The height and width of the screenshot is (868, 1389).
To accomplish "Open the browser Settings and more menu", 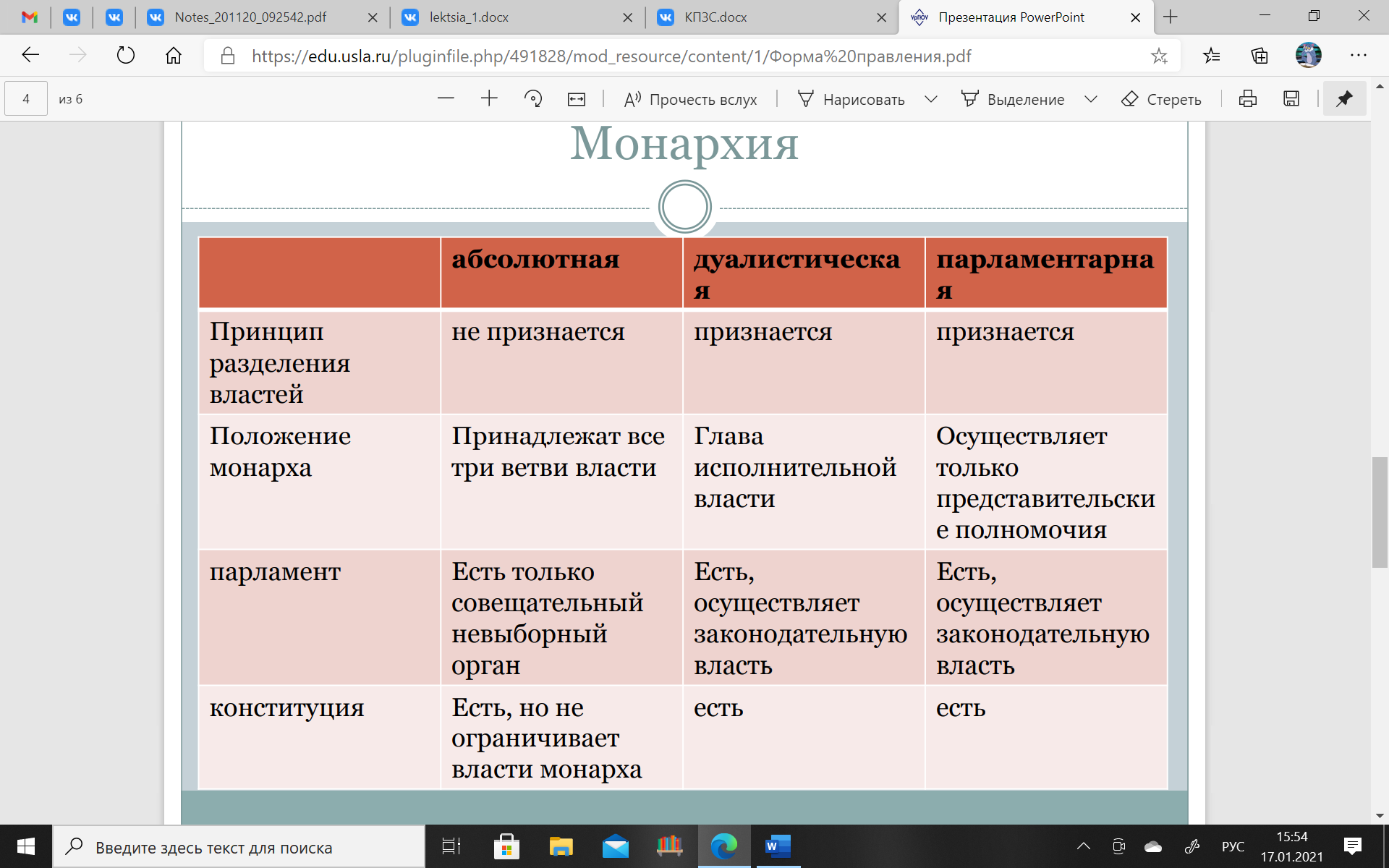I will (x=1359, y=56).
